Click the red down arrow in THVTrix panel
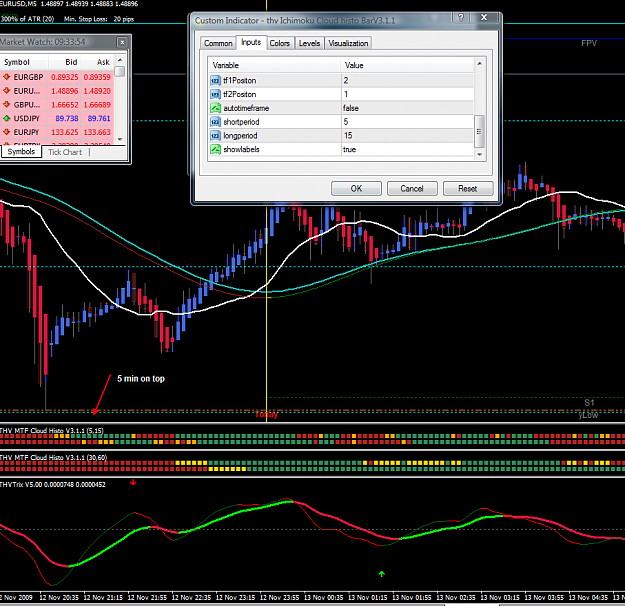This screenshot has width=625, height=606. 133,483
